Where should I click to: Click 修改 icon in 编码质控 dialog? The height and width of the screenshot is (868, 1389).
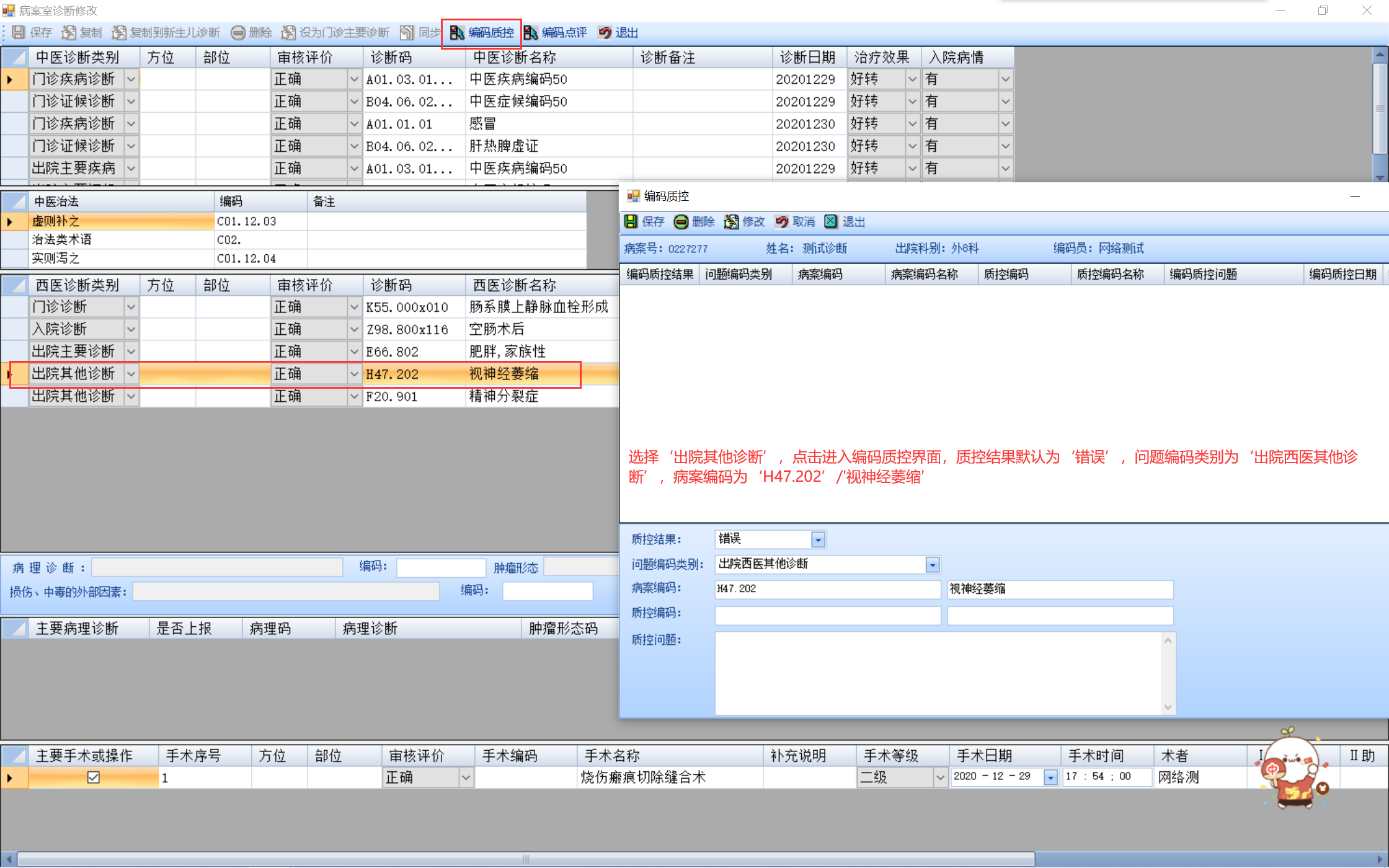click(x=731, y=222)
